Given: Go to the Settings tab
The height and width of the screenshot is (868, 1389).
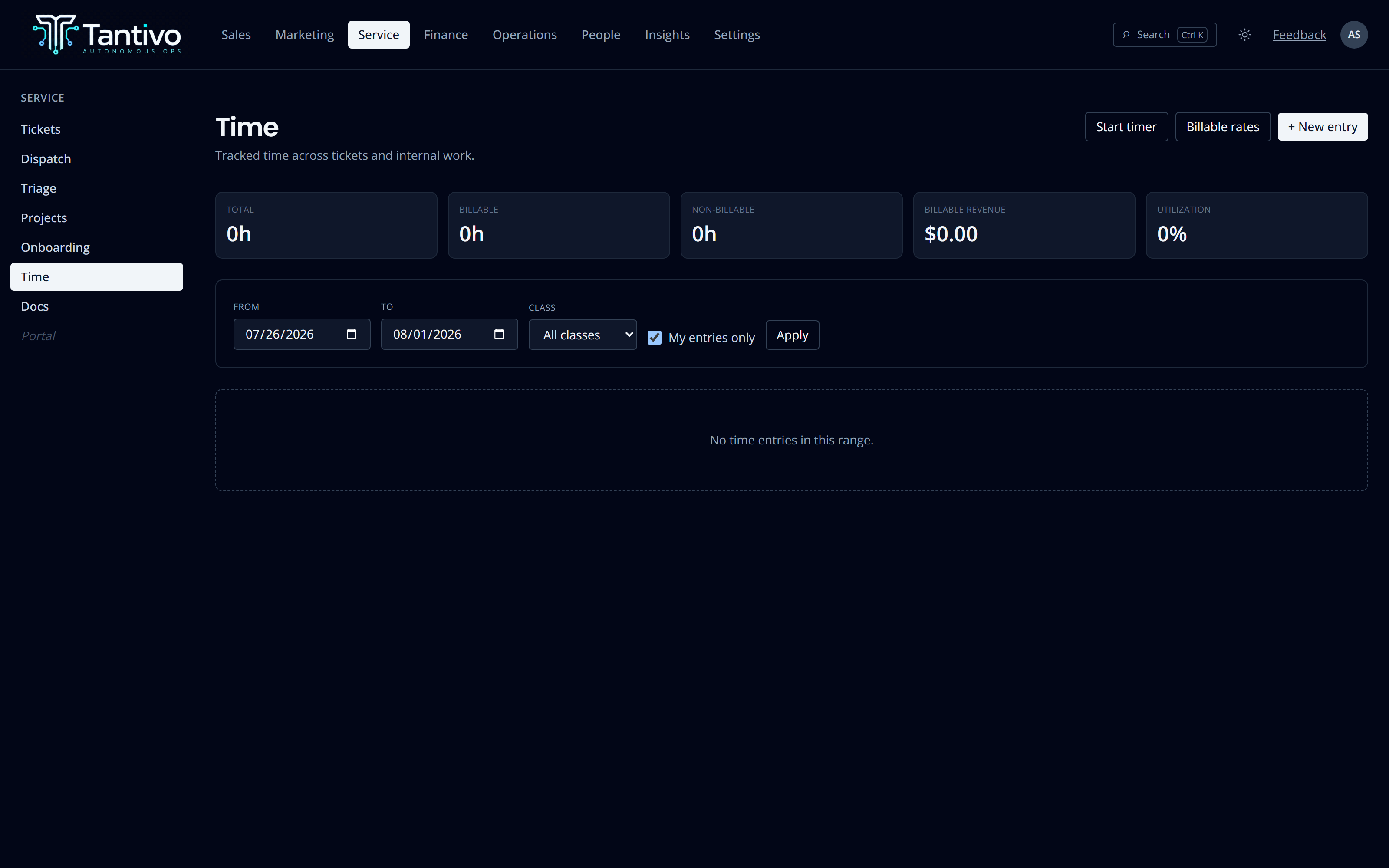Looking at the screenshot, I should click(737, 34).
